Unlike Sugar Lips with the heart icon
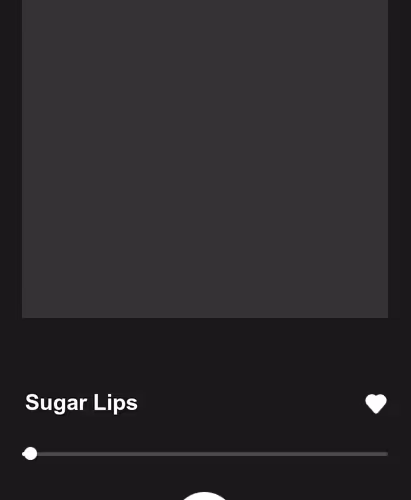Viewport: 411px width, 500px height. point(376,404)
